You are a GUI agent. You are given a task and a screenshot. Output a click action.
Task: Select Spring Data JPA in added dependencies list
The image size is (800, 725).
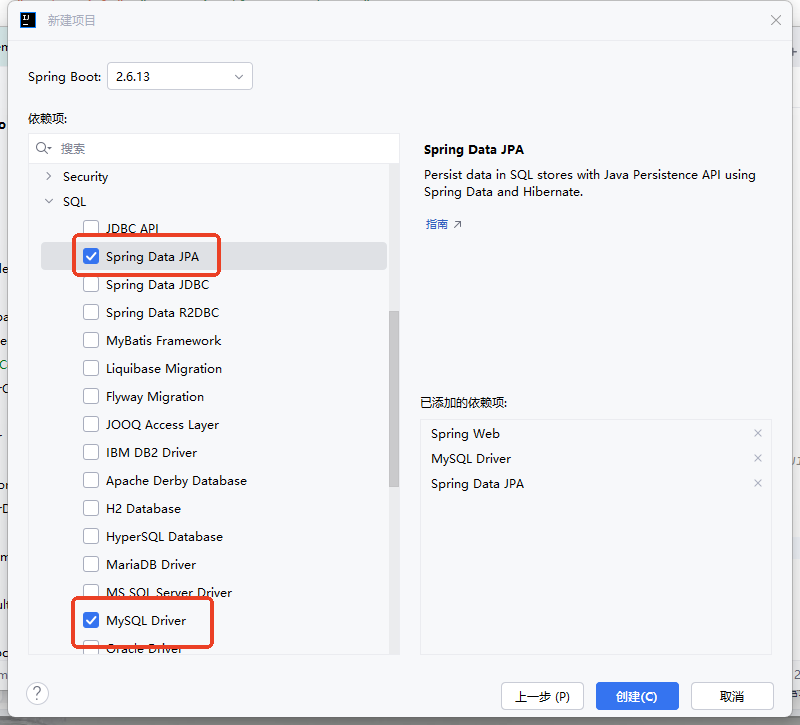(x=477, y=484)
